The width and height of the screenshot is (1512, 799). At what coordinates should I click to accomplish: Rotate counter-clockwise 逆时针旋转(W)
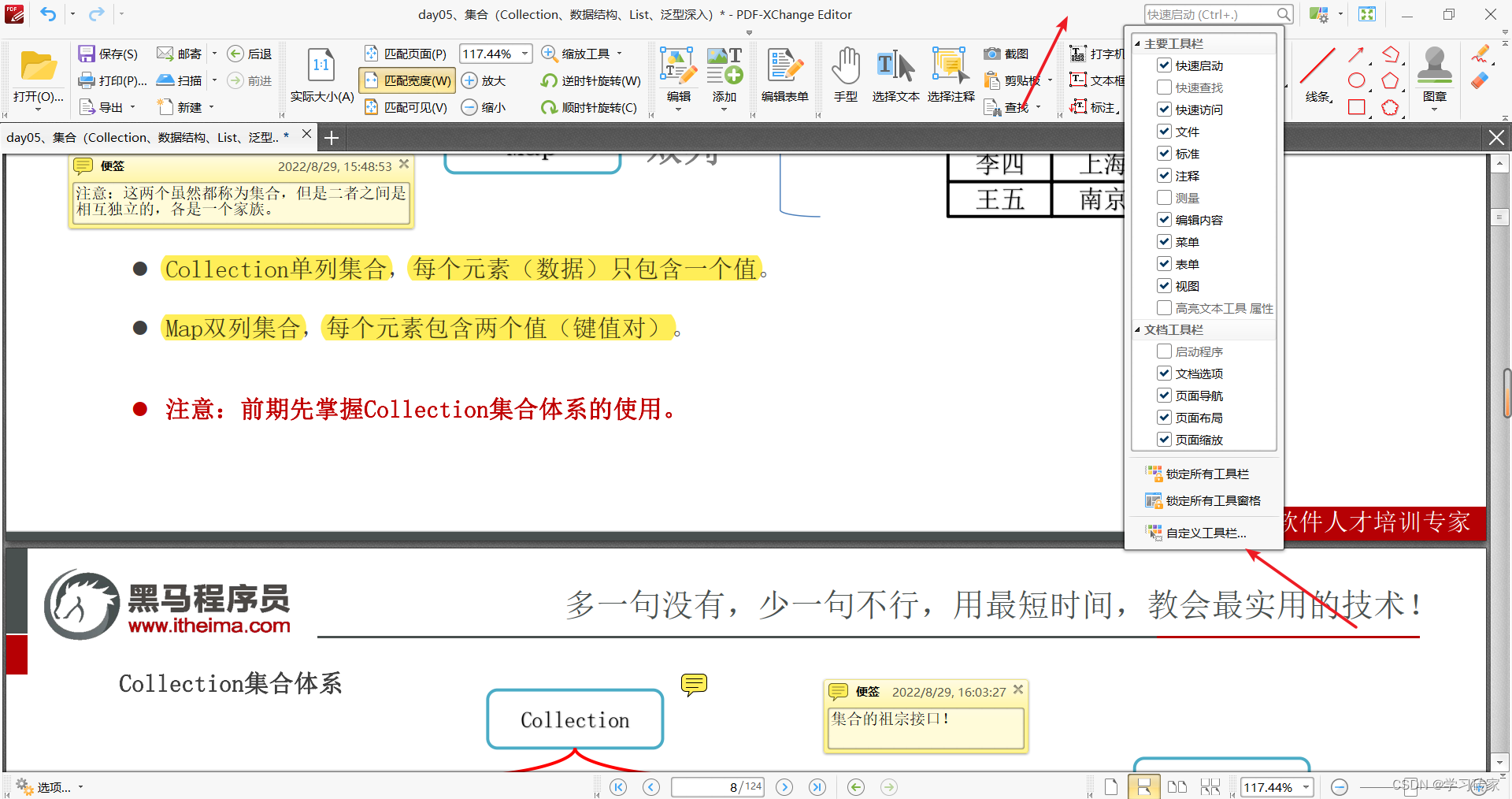[x=591, y=80]
